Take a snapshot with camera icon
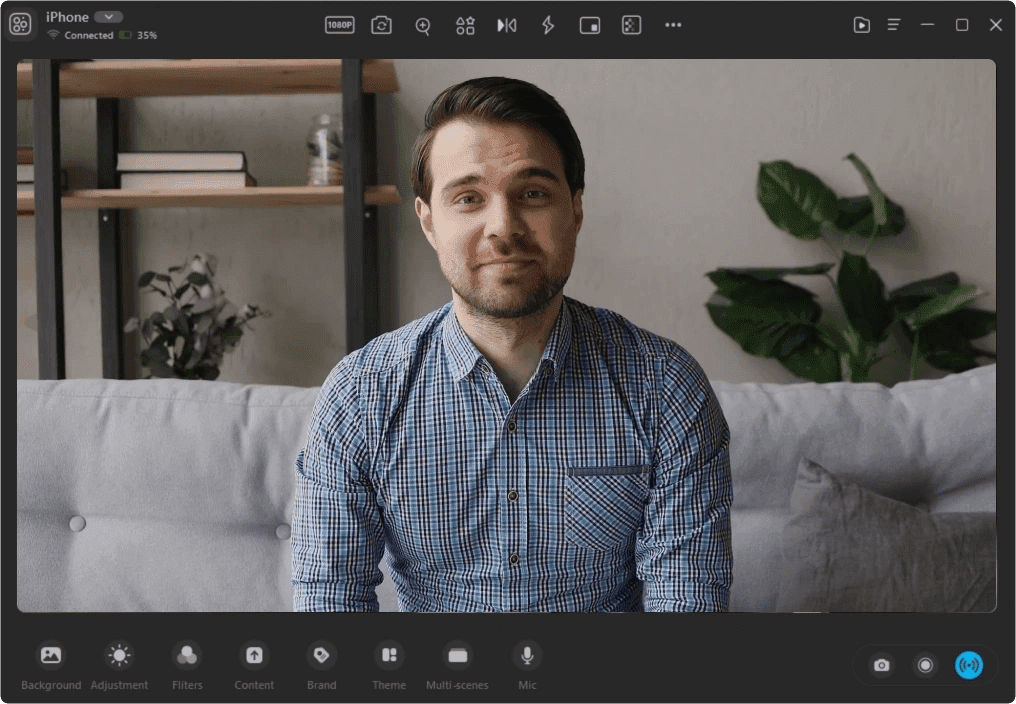 881,665
